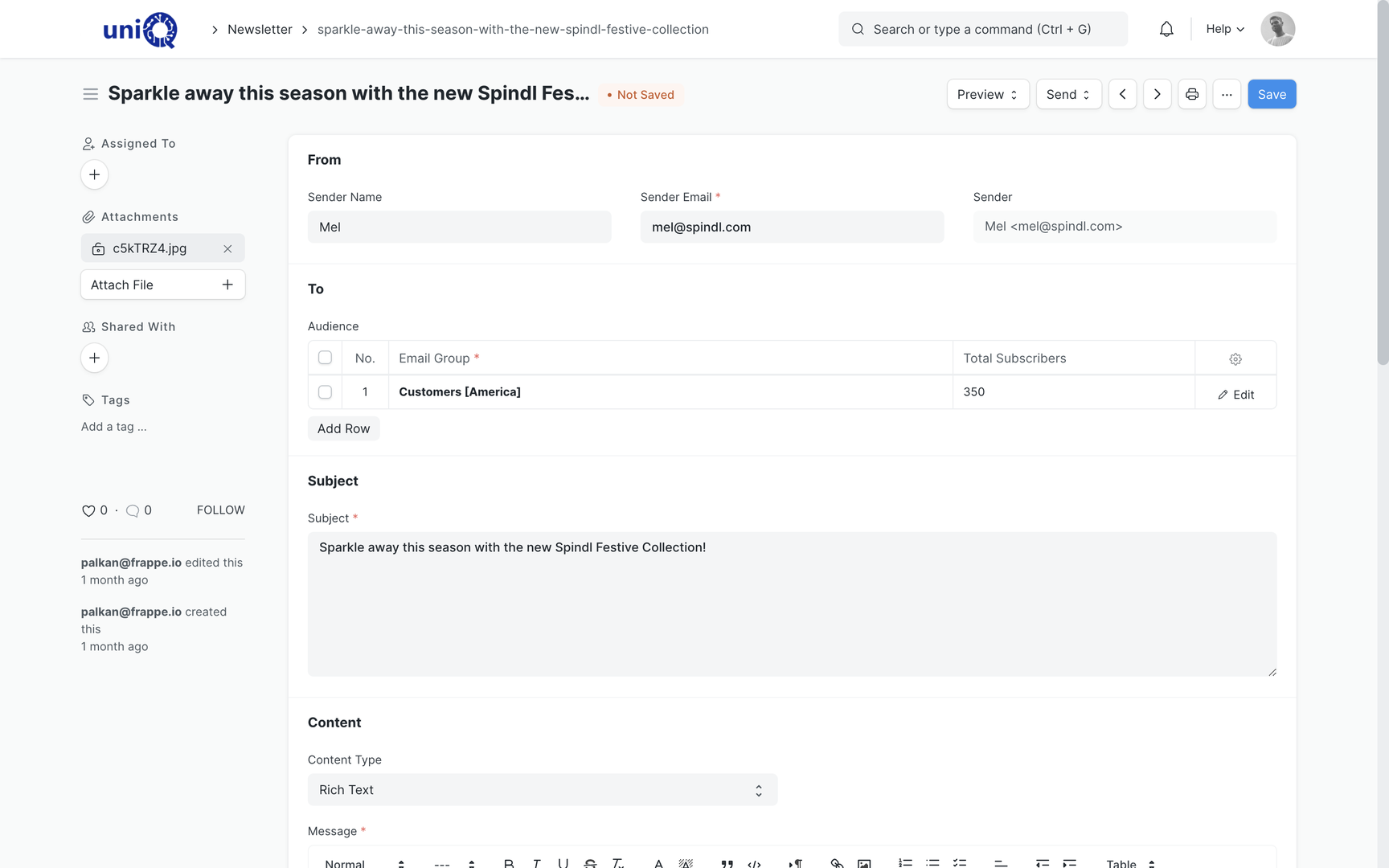
Task: Click the print icon
Action: 1192,94
